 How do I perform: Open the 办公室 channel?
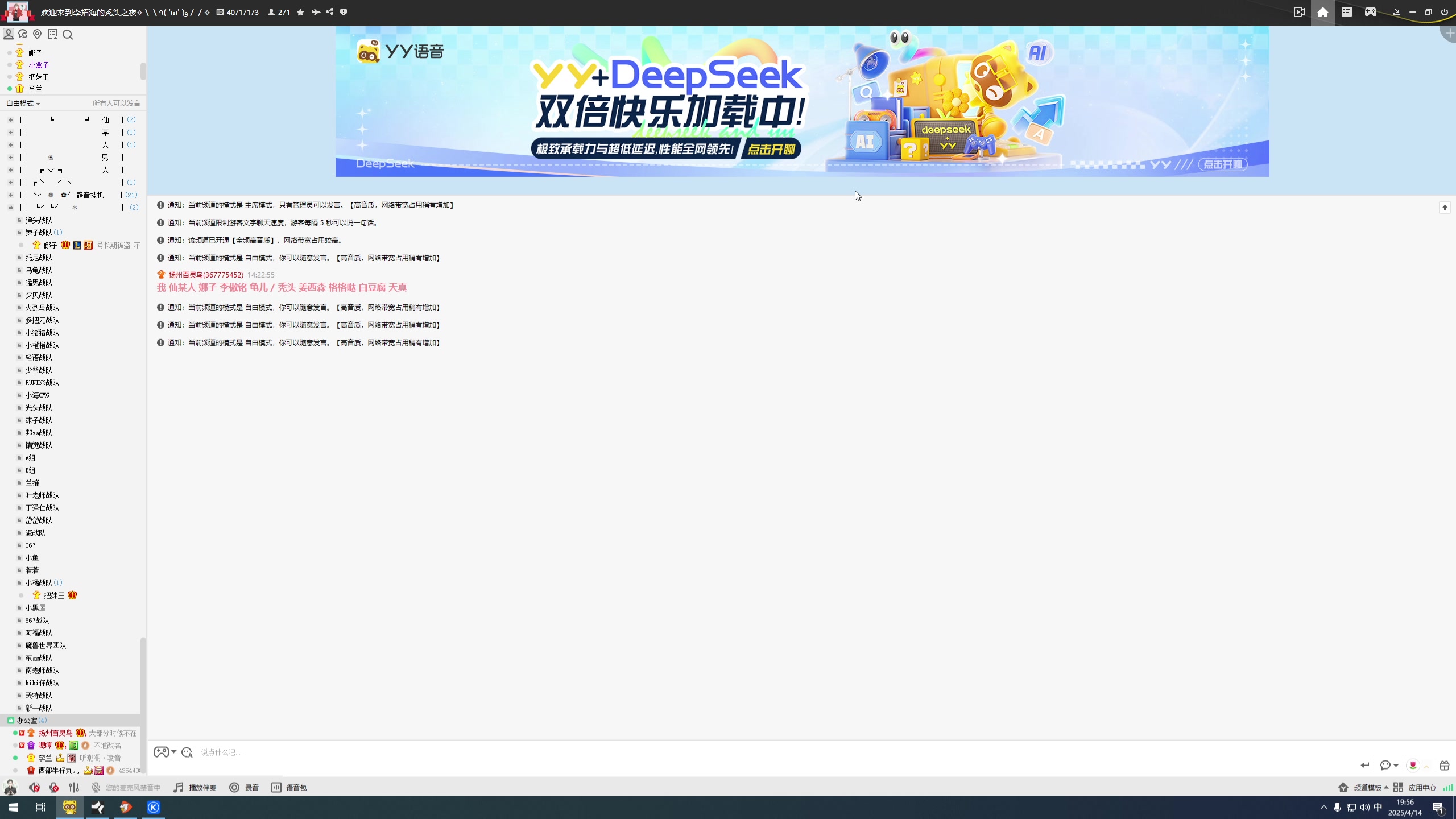click(x=27, y=721)
